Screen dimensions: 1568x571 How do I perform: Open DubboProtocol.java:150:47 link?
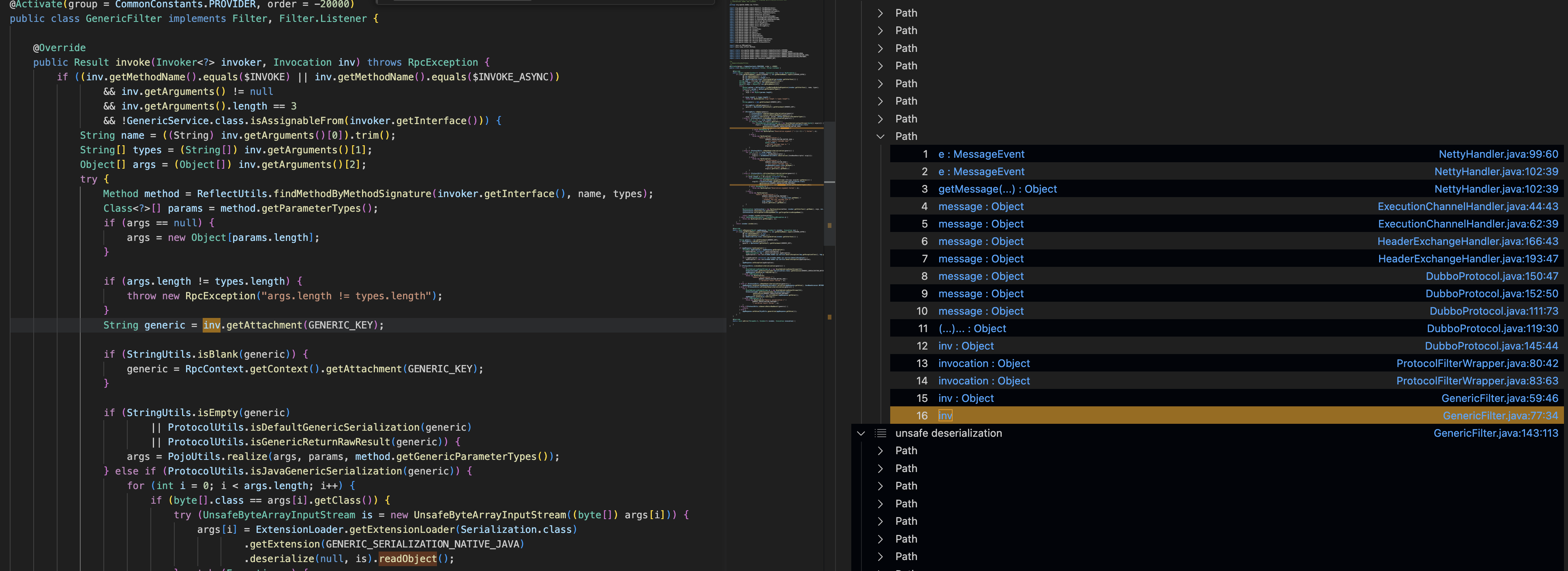coord(1492,276)
